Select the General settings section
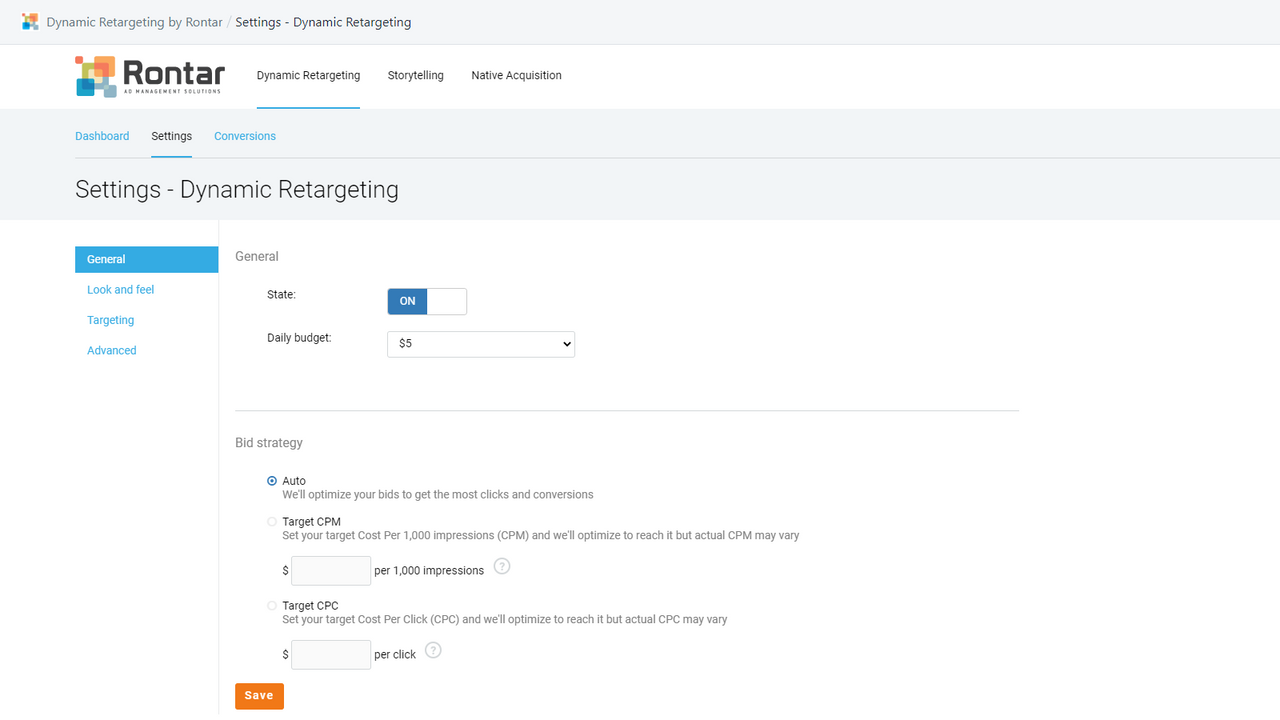Screen dimensions: 1280x720 [106, 259]
